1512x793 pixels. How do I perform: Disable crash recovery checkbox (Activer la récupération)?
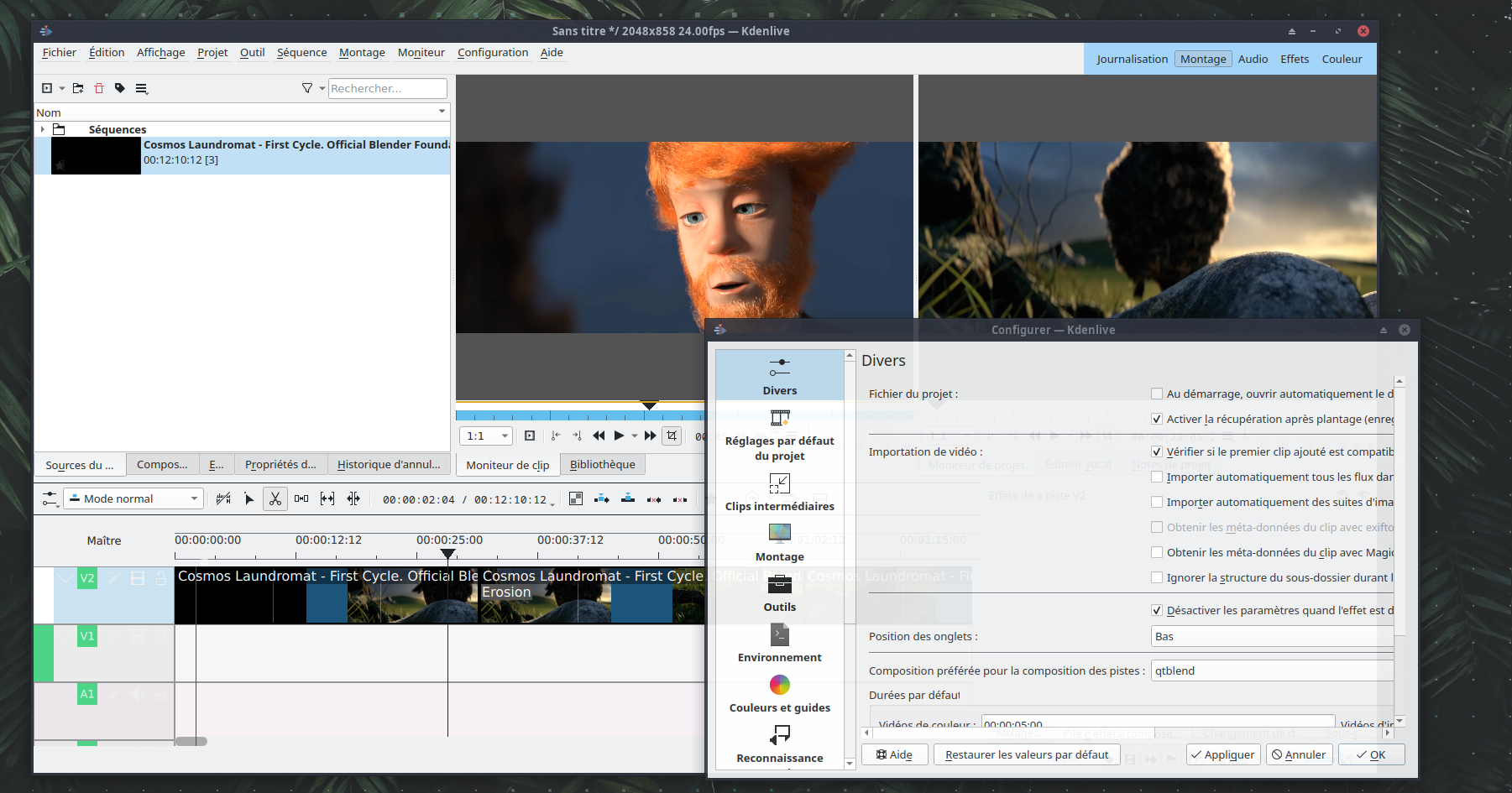point(1157,419)
